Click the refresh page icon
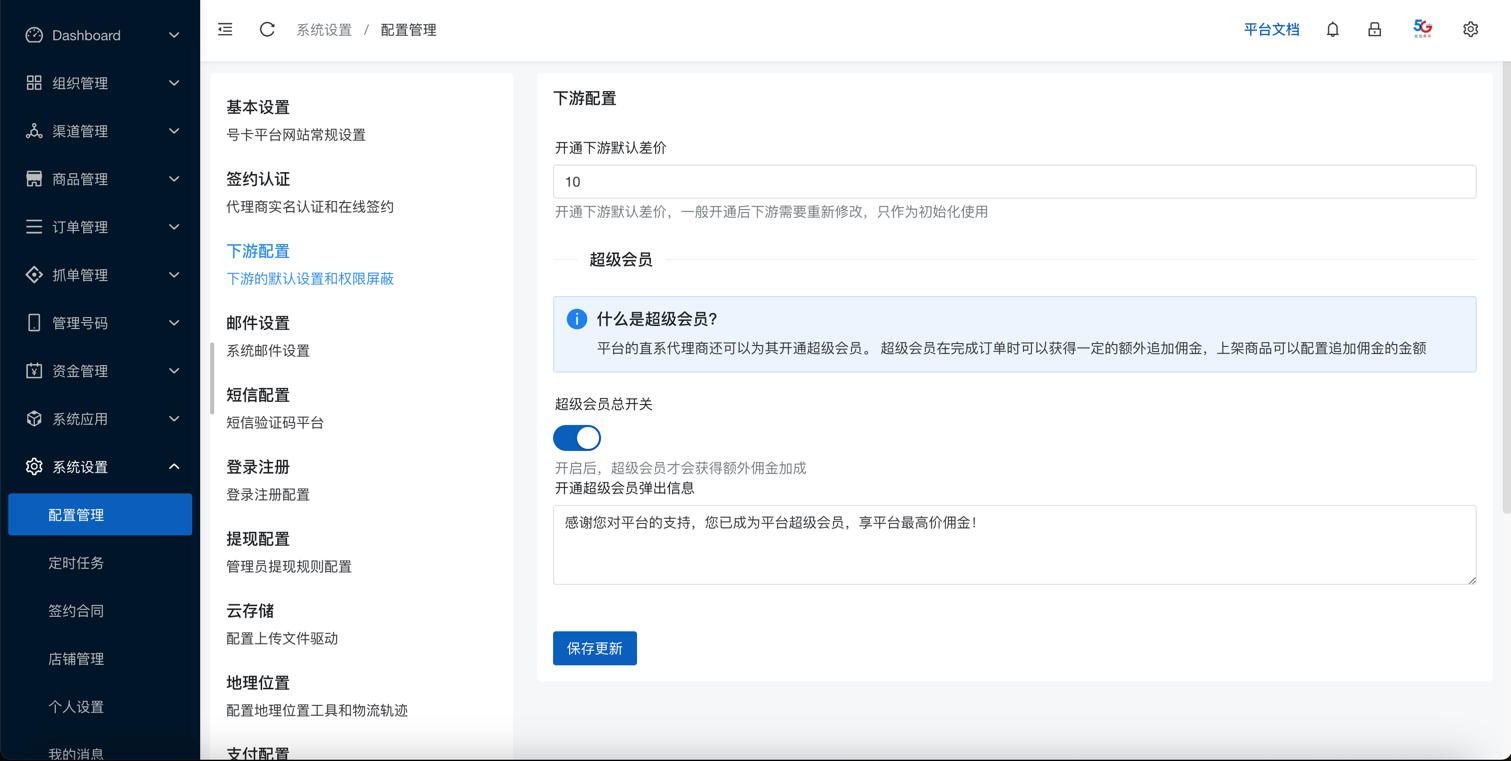 pyautogui.click(x=267, y=30)
